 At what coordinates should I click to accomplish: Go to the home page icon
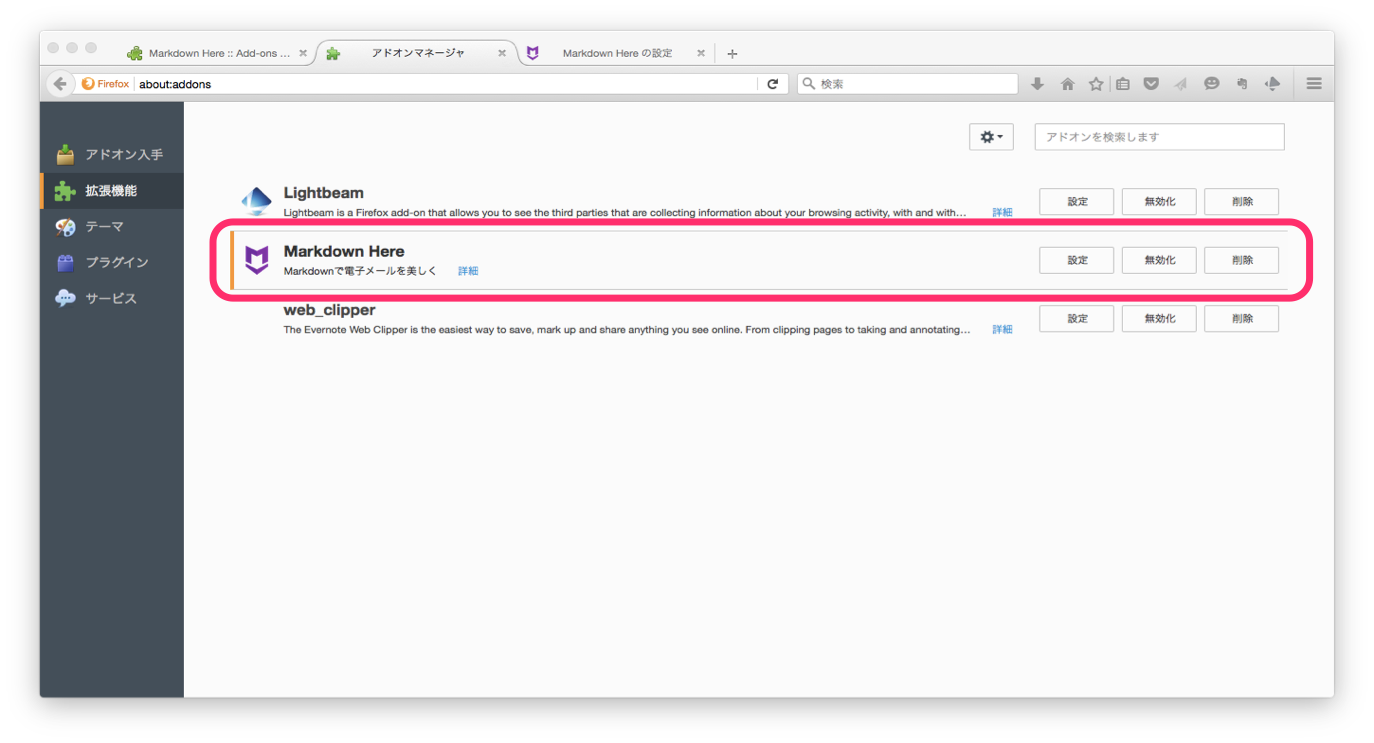[x=1067, y=84]
